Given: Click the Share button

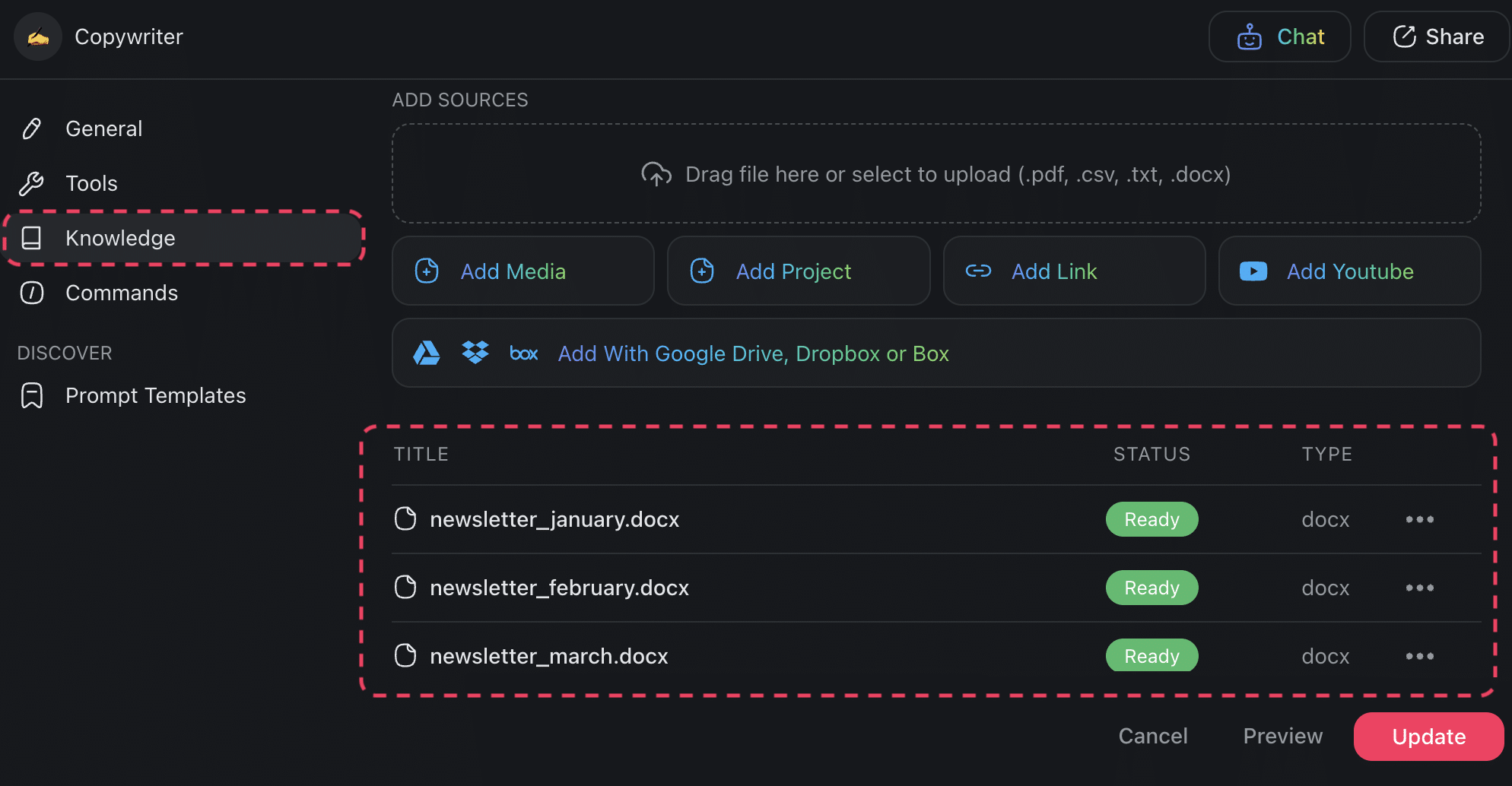Looking at the screenshot, I should pos(1437,36).
